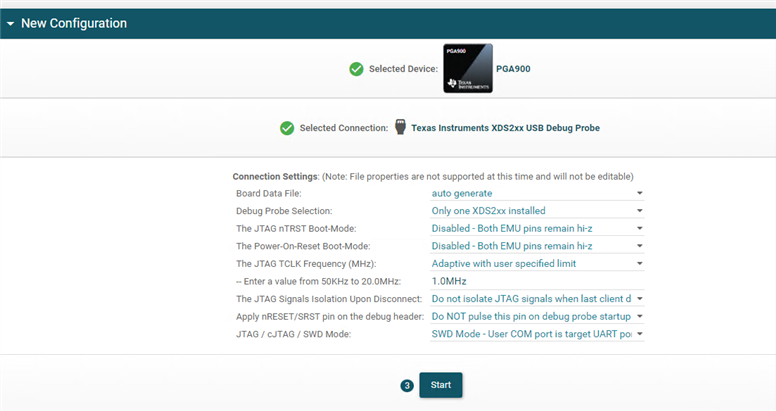Click the Selected Connection label

344,128
